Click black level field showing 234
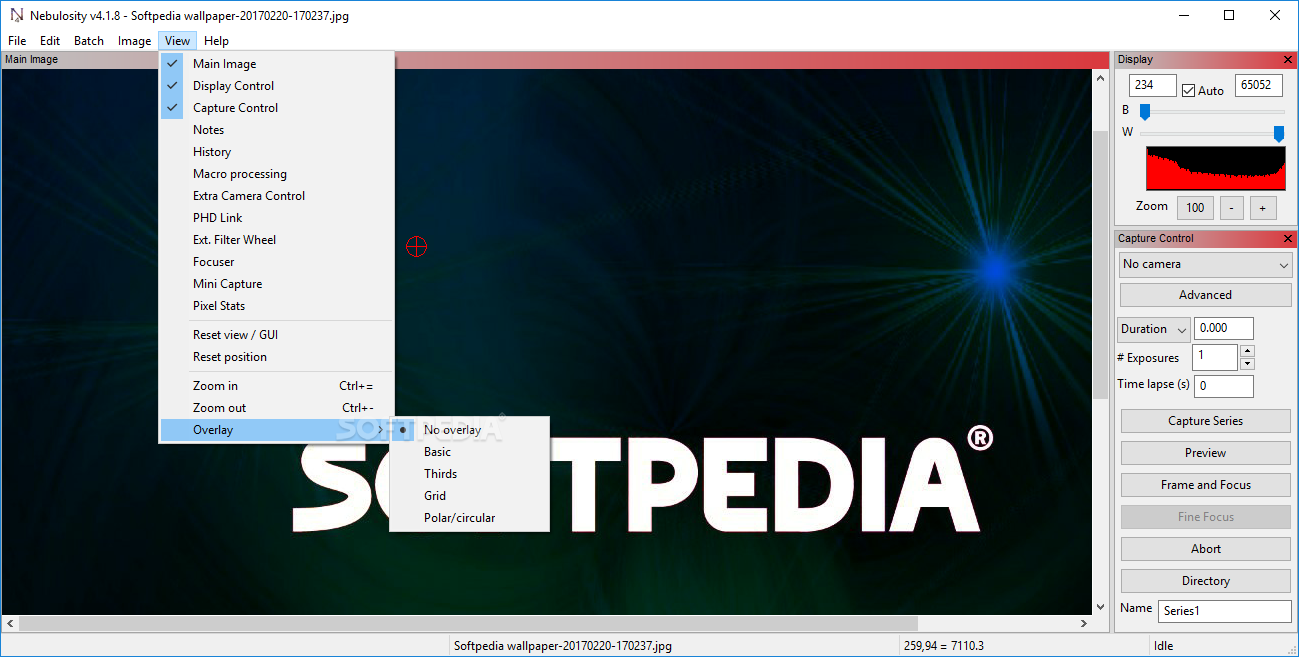This screenshot has width=1299, height=657. click(x=1153, y=86)
